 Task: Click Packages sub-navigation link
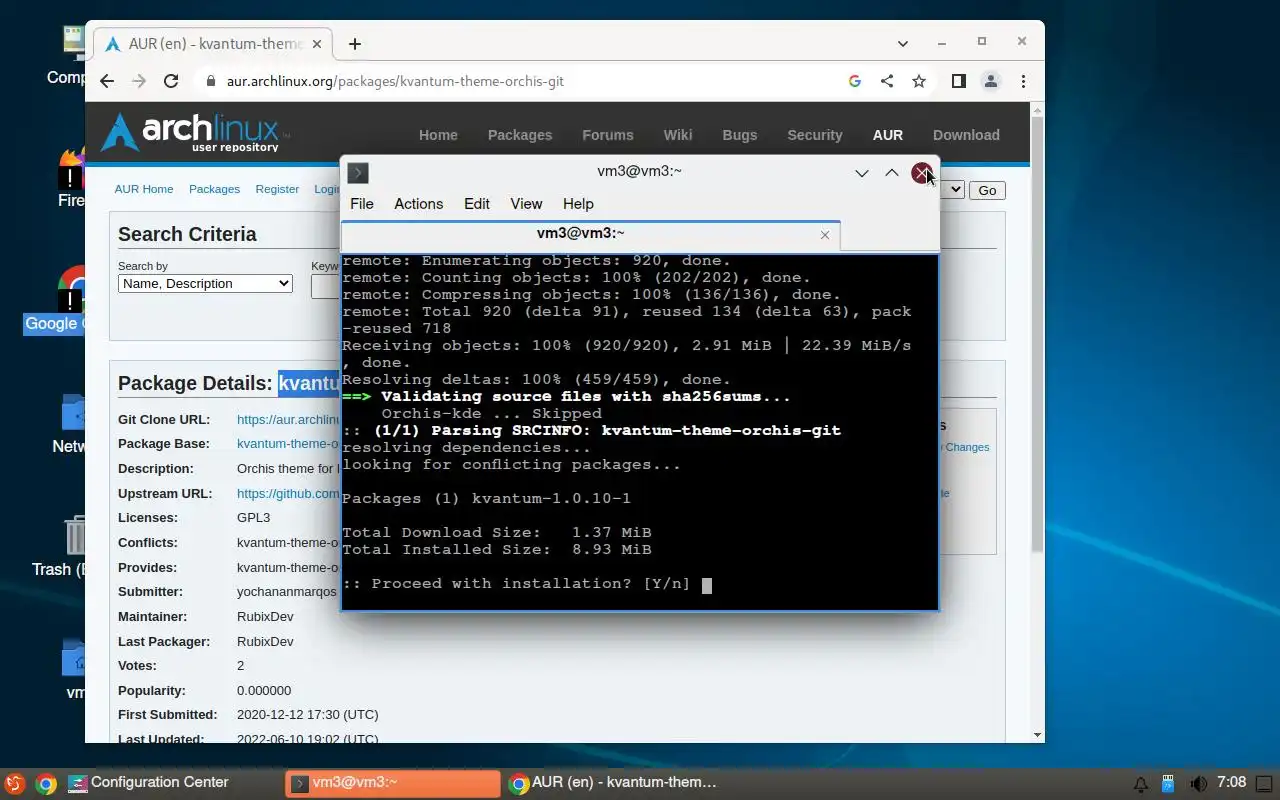(215, 189)
